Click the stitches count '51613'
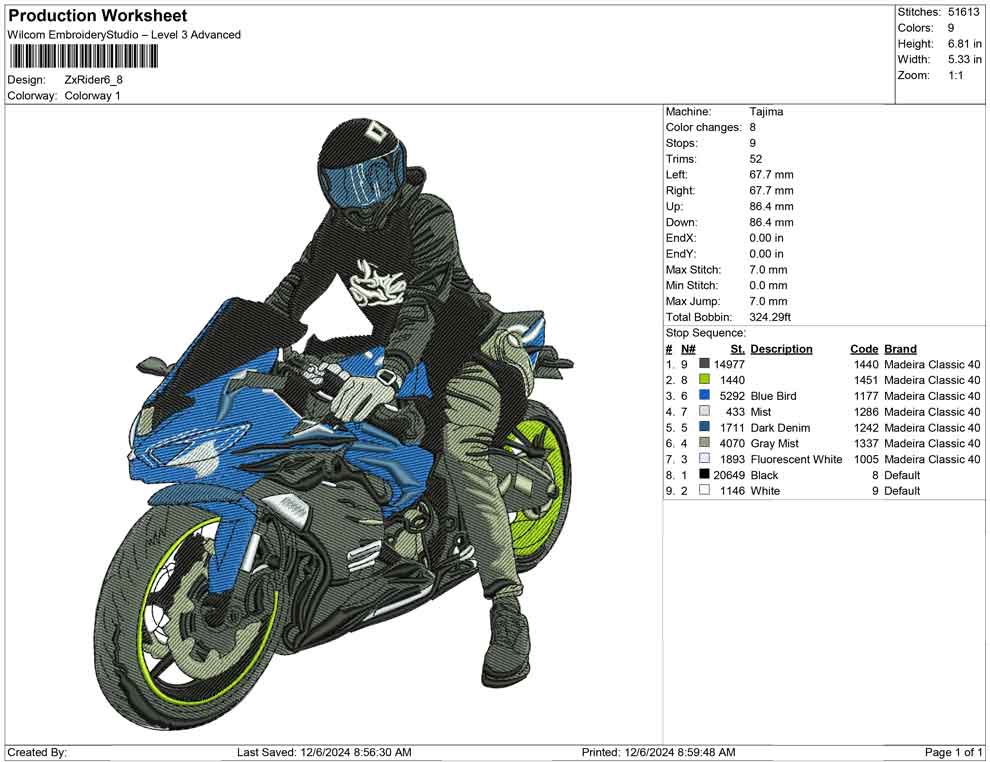This screenshot has height=762, width=990. click(963, 12)
